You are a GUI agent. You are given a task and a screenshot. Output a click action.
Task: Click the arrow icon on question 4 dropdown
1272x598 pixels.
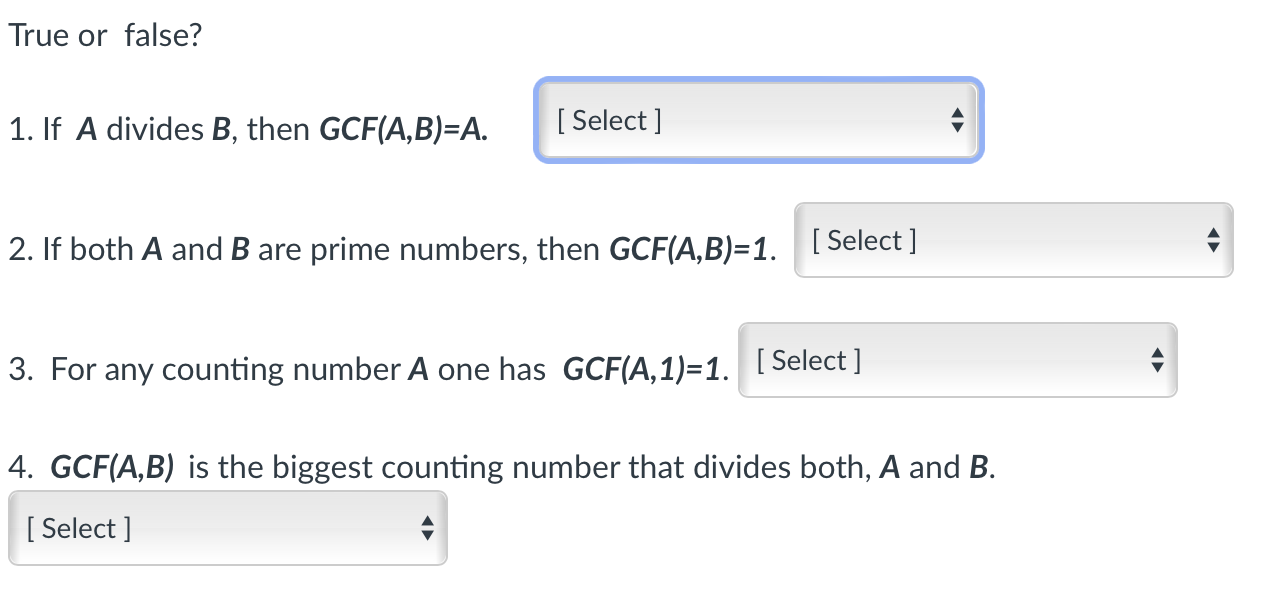pyautogui.click(x=426, y=528)
